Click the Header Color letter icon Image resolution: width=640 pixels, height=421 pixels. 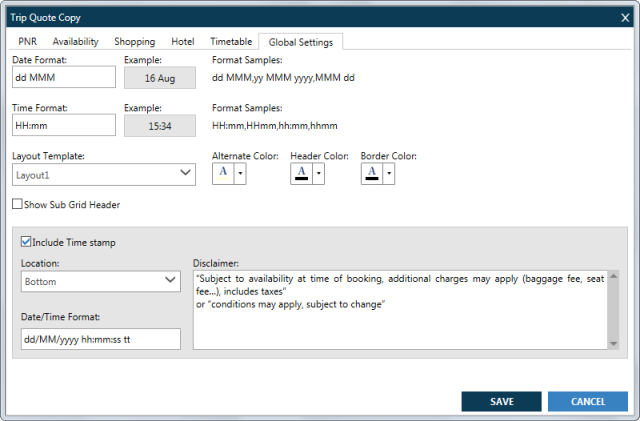pos(301,173)
